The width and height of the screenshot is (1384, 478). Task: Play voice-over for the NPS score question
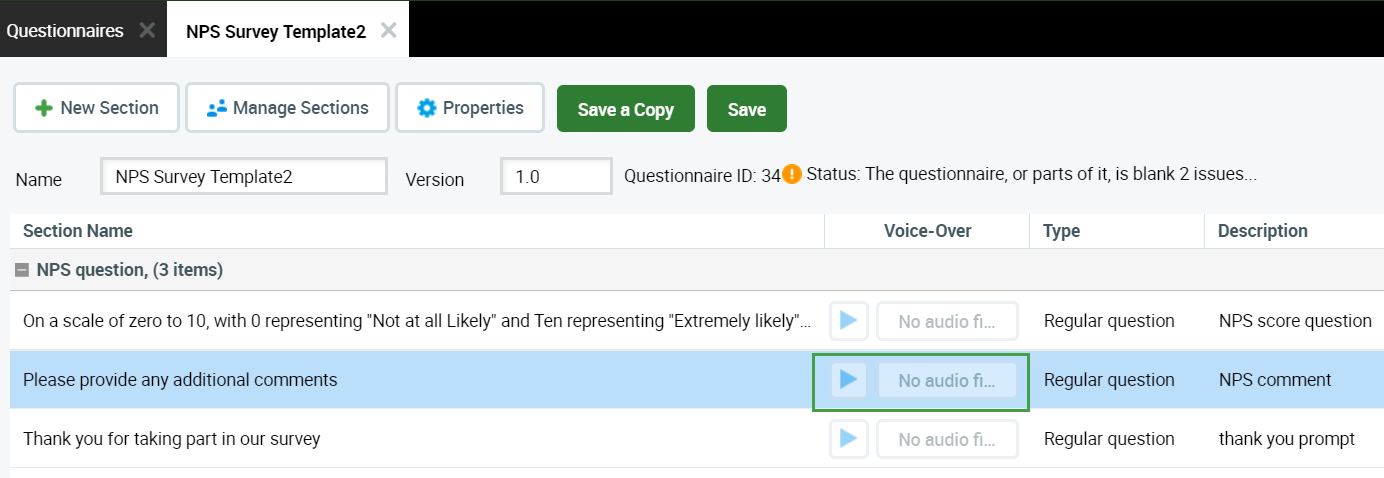[848, 321]
